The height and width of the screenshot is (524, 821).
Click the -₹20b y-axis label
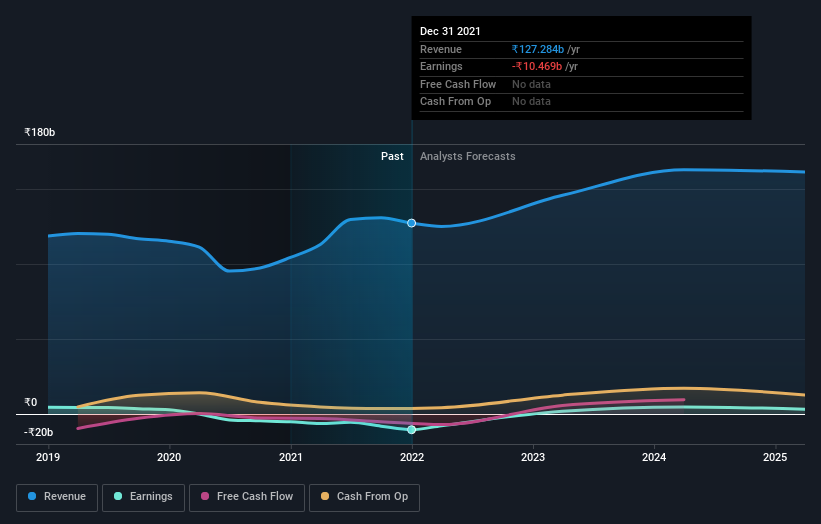click(x=38, y=432)
